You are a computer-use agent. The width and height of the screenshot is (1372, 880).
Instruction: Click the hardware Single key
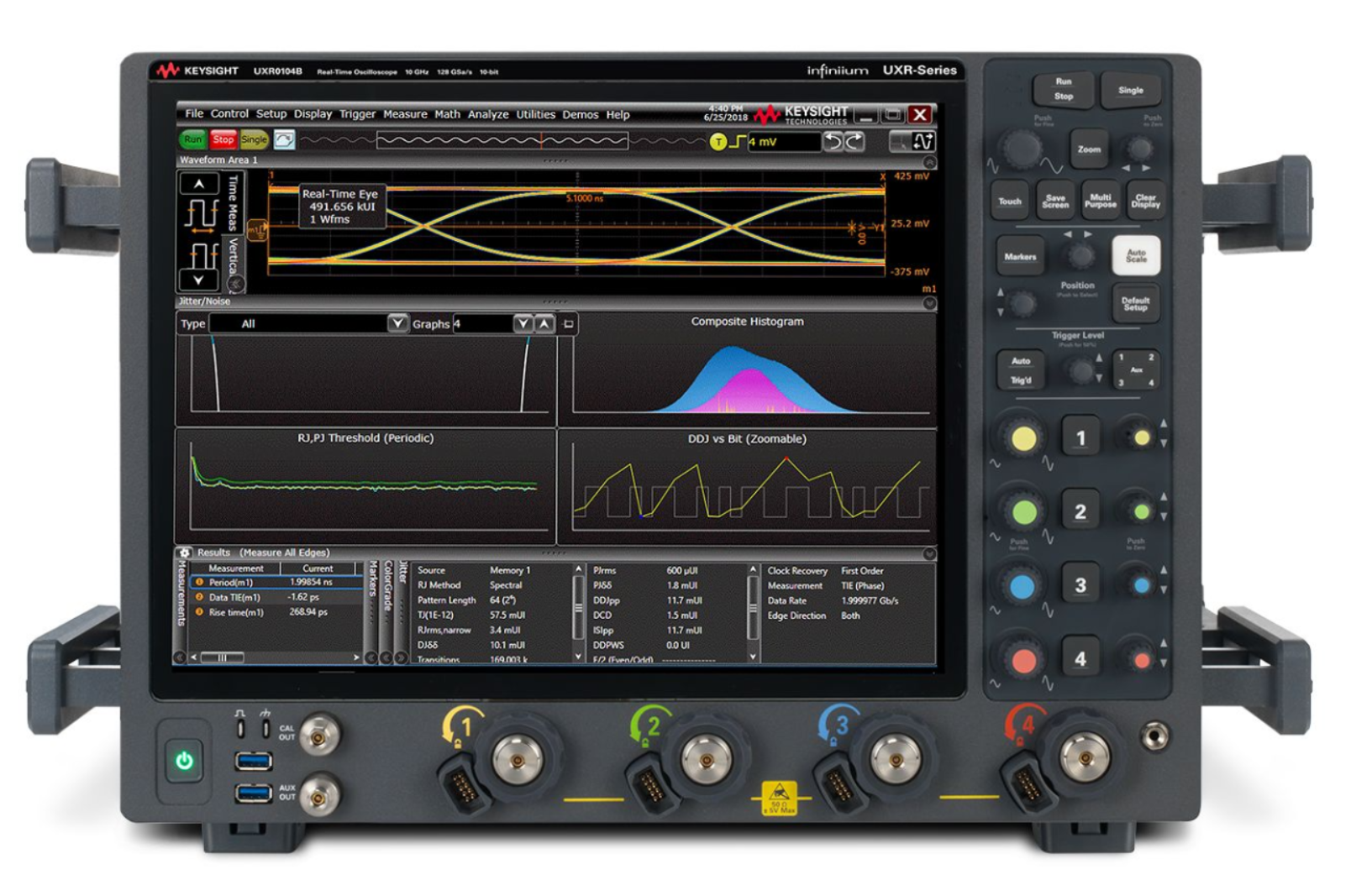(x=1131, y=91)
